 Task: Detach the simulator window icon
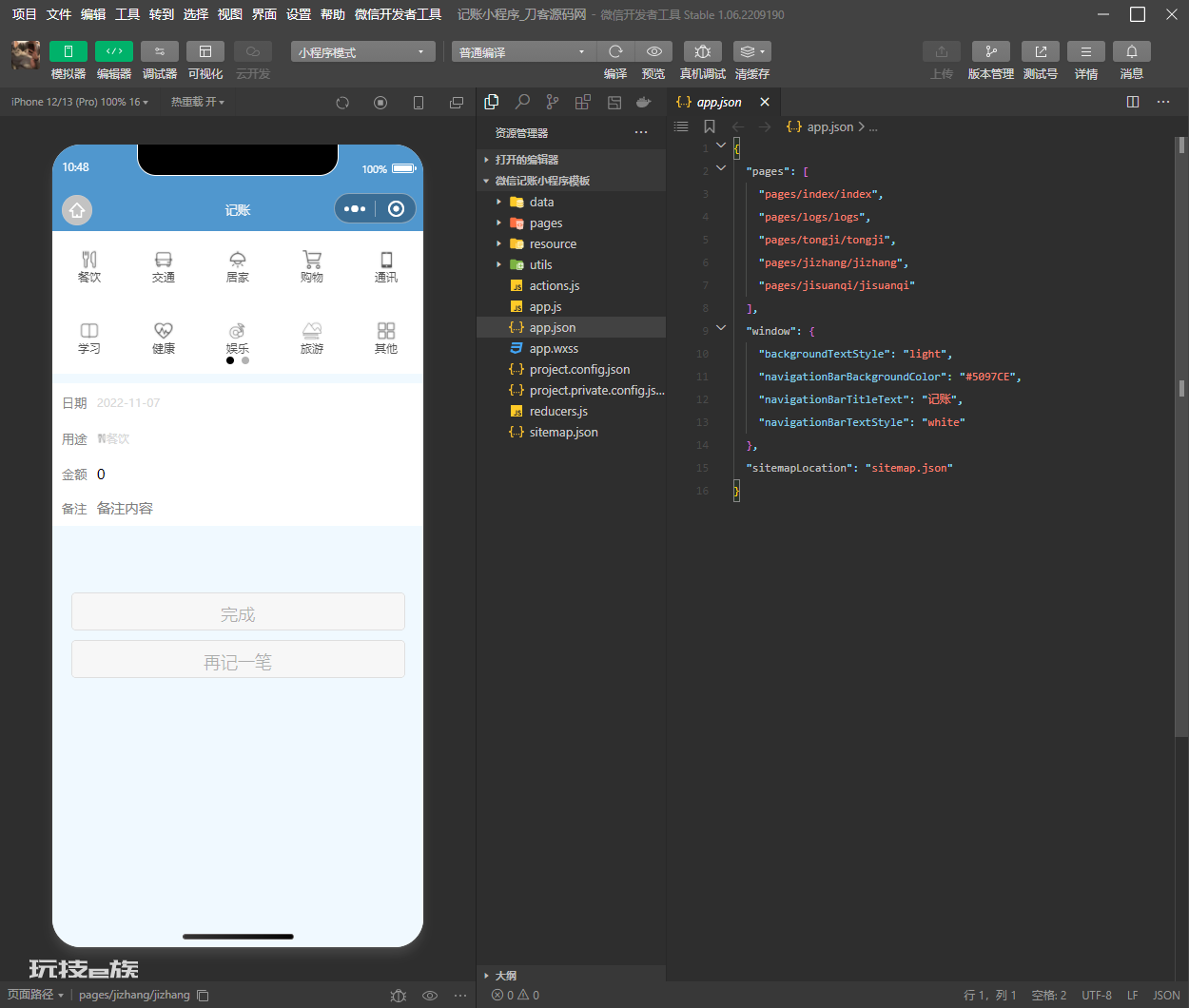click(x=457, y=103)
